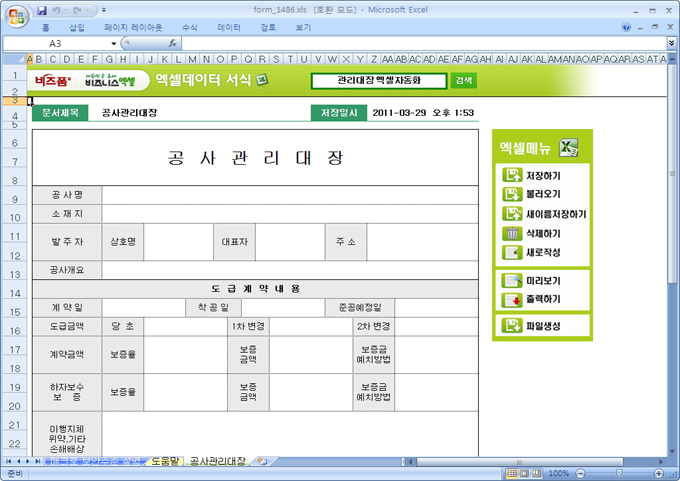Click the 파일생성 file create icon
This screenshot has height=481, width=680.
coord(512,325)
